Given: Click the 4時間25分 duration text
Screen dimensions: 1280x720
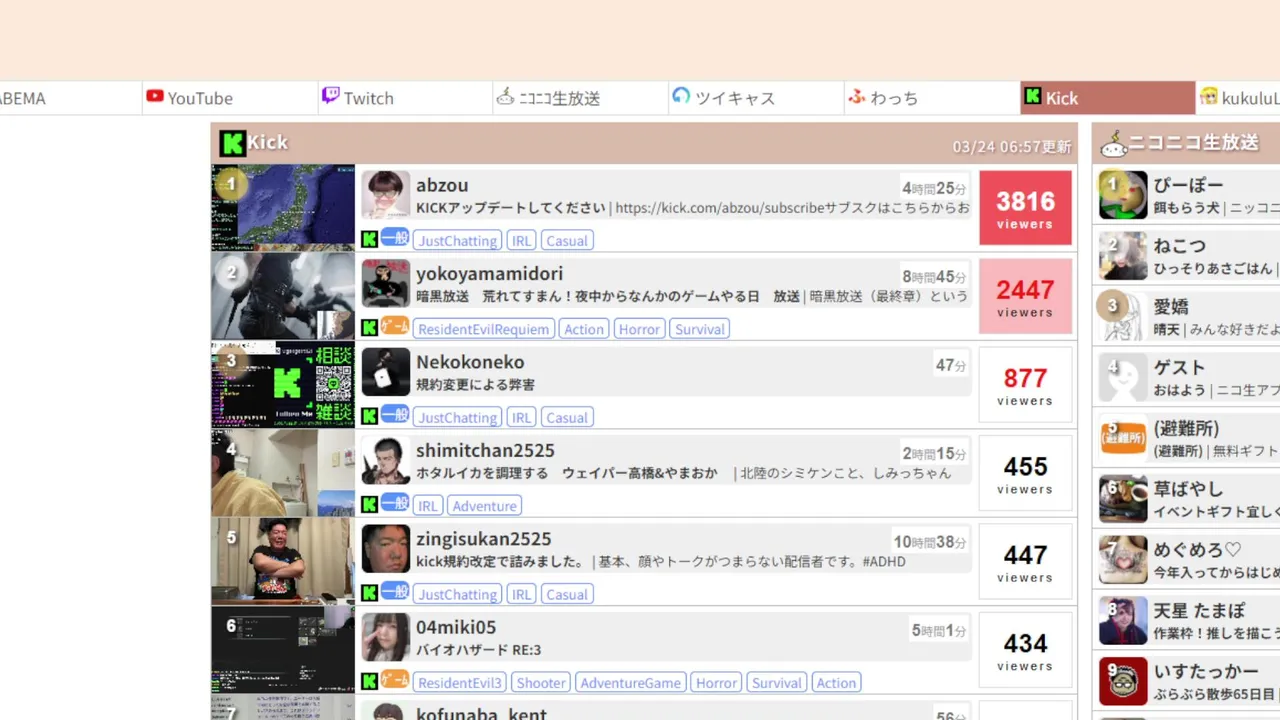Looking at the screenshot, I should (934, 188).
